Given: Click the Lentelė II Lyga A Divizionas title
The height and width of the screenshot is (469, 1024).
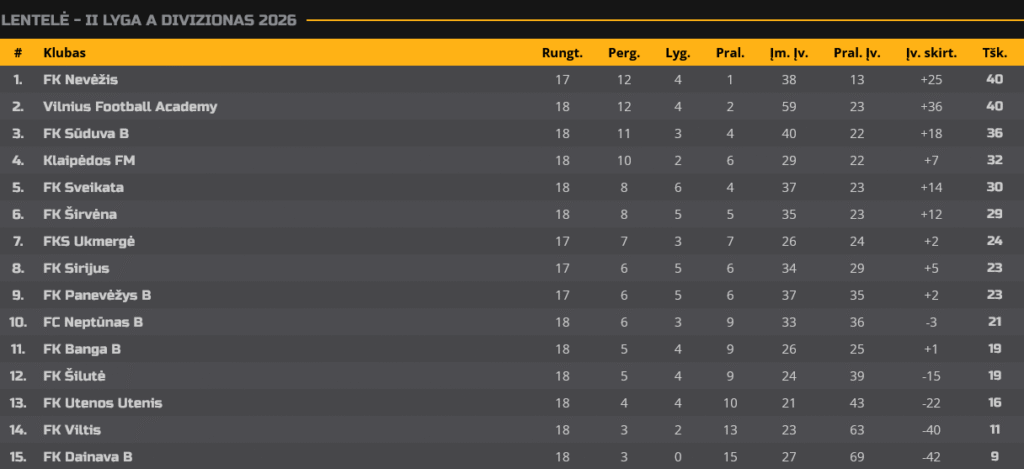Looking at the screenshot, I should pyautogui.click(x=149, y=20).
